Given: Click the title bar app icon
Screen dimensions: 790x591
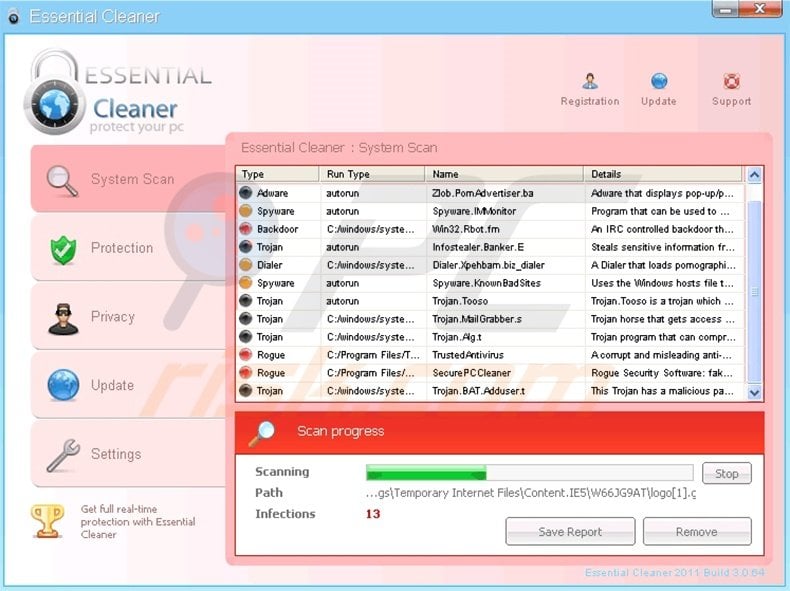Looking at the screenshot, I should tap(14, 17).
